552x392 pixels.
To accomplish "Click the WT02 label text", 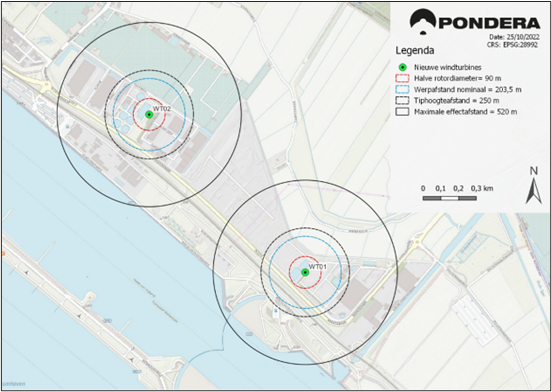I will coord(162,109).
